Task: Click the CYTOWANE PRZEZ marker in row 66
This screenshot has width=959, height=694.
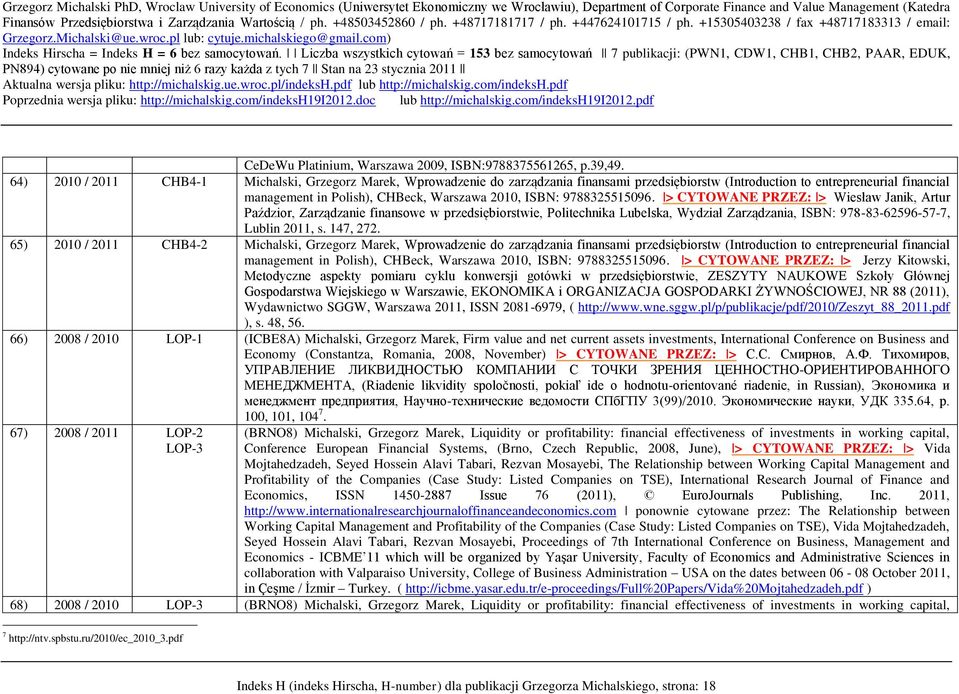Action: pyautogui.click(x=646, y=355)
